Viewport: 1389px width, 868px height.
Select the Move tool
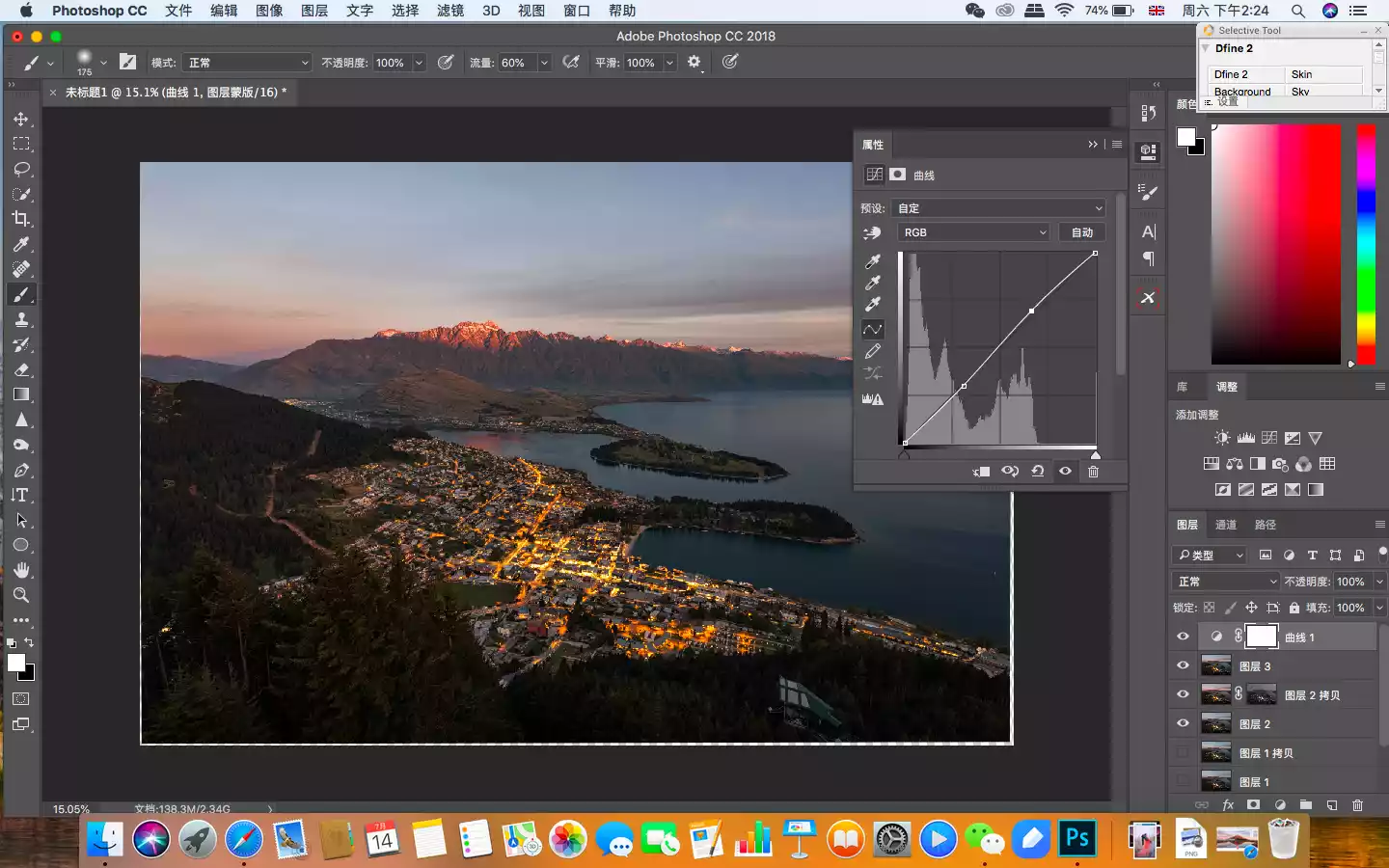pos(21,119)
